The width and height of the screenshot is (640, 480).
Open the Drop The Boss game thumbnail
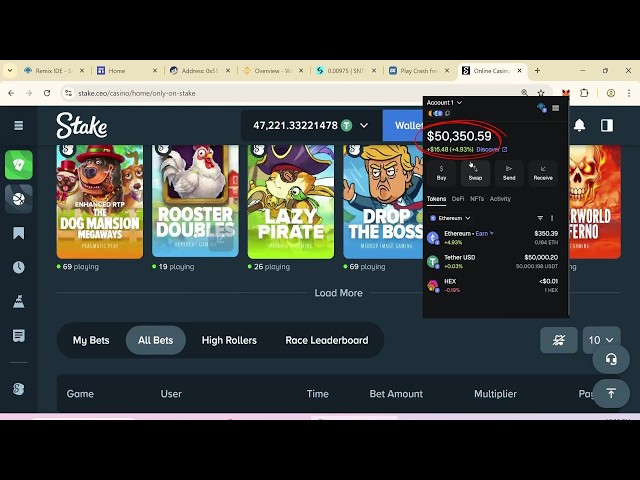point(383,202)
